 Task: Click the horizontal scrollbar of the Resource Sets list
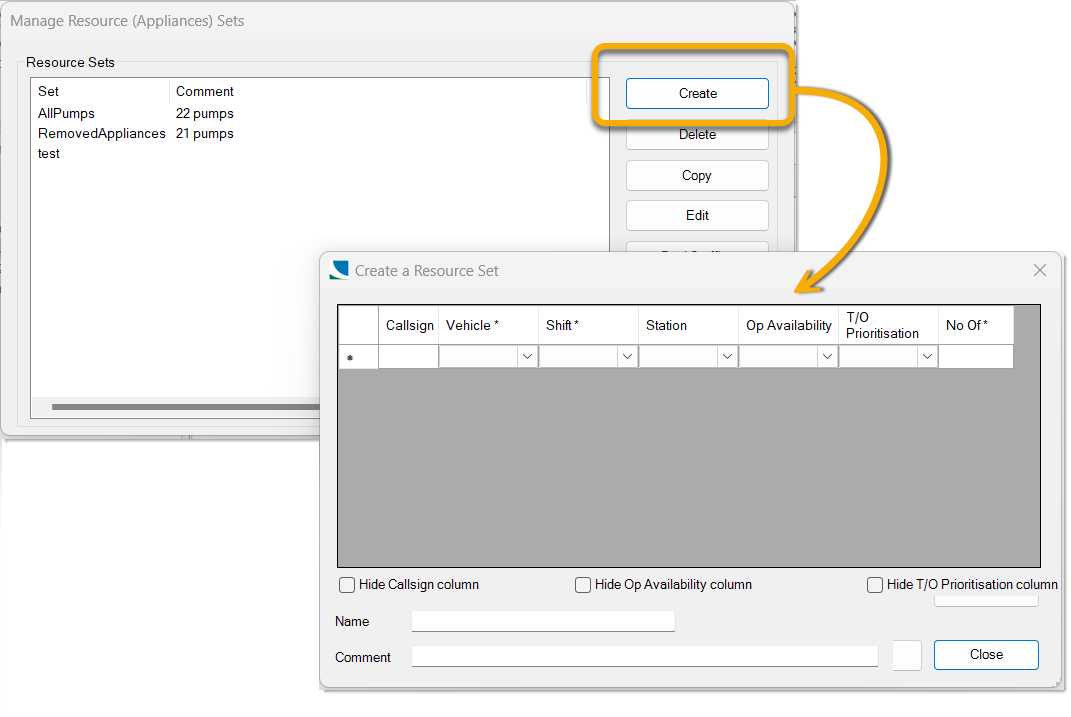(186, 407)
